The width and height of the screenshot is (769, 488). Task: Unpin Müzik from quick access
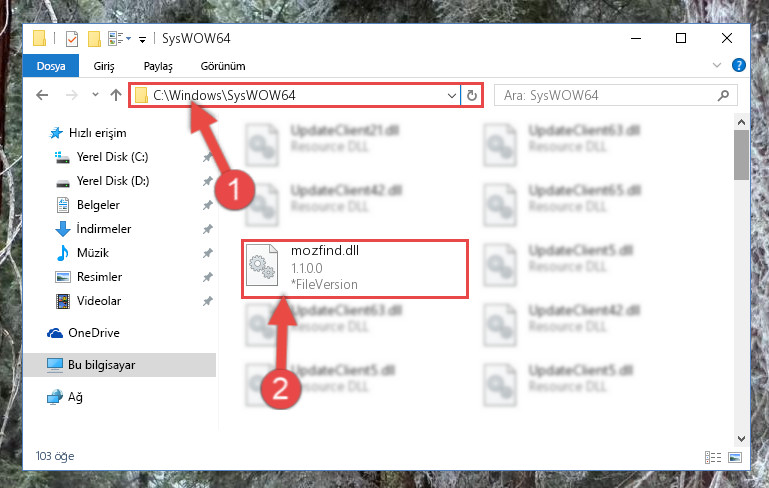[x=207, y=253]
